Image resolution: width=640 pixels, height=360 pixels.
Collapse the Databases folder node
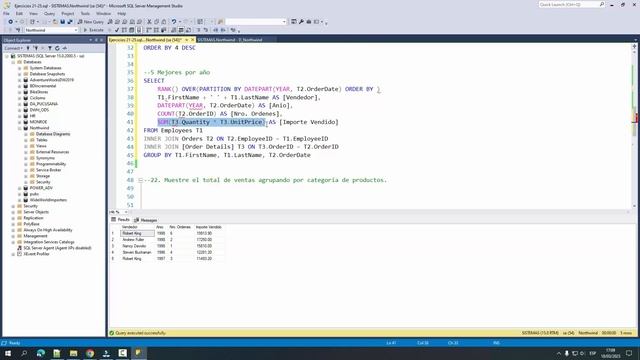pos(13,62)
